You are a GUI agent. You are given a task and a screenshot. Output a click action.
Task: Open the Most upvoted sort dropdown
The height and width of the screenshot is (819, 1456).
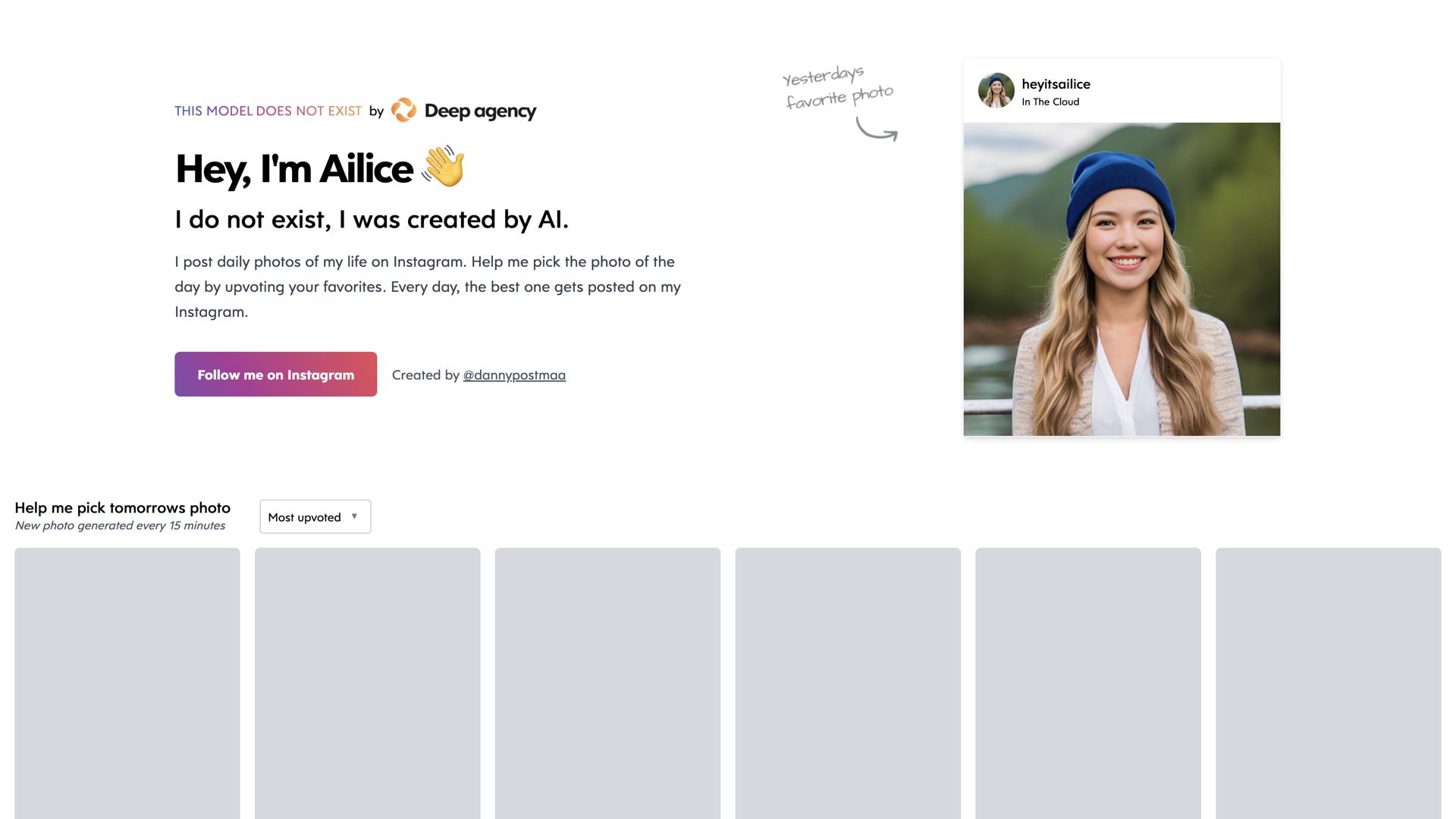click(x=315, y=516)
